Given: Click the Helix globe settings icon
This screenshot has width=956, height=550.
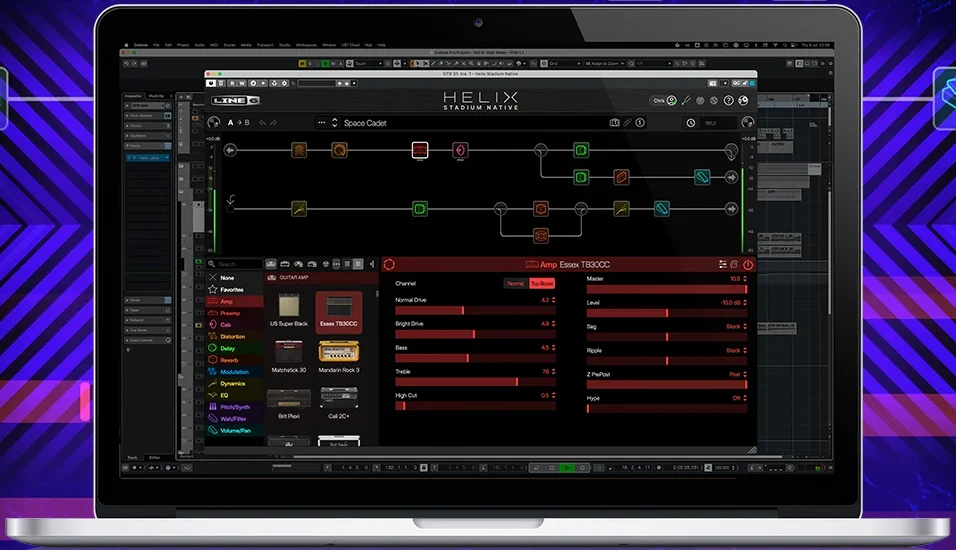Looking at the screenshot, I should click(743, 101).
